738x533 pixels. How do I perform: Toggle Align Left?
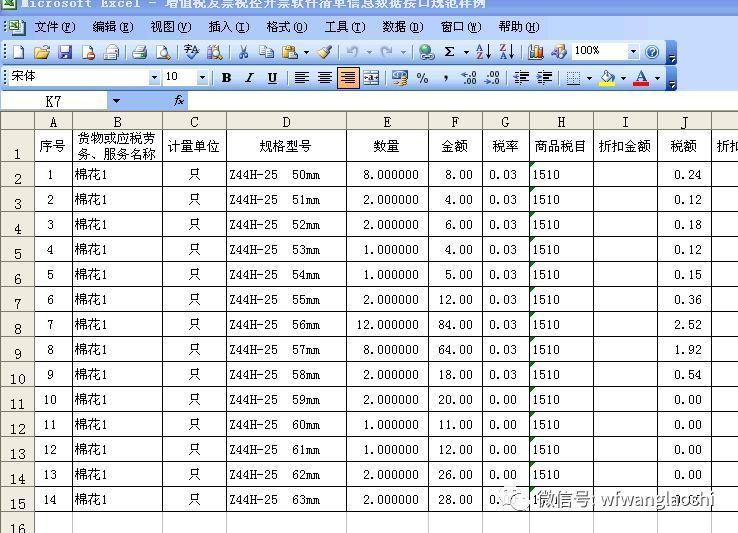click(x=301, y=78)
